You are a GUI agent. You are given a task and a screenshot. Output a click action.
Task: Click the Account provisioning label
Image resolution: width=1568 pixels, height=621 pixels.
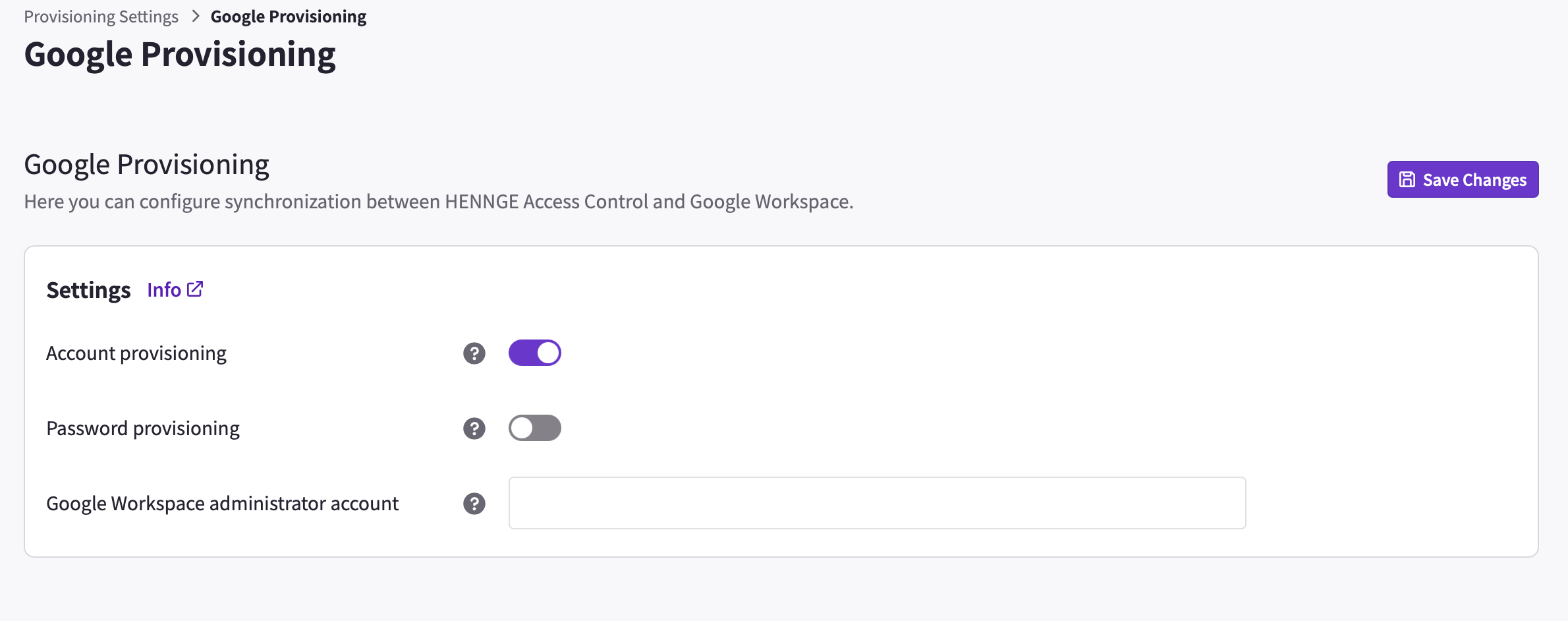[136, 353]
